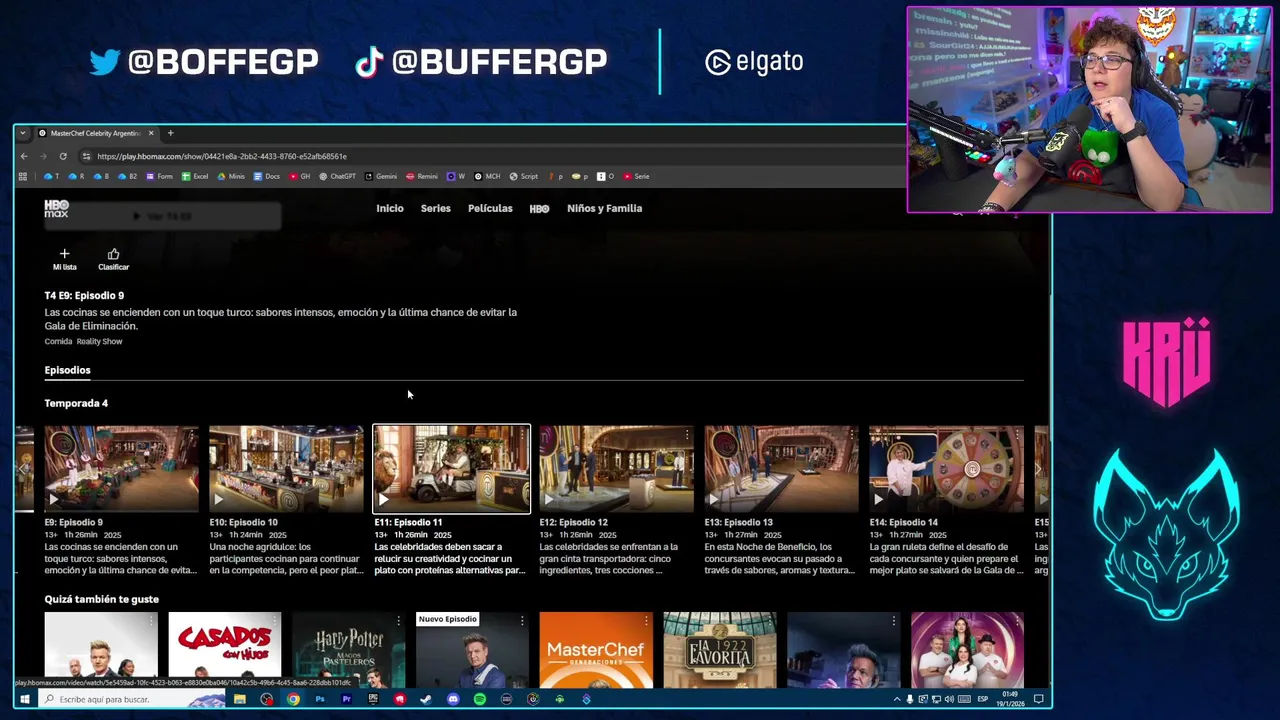Open Episodio 10 card options menu
Image resolution: width=1280 pixels, height=720 pixels.
tap(357, 435)
